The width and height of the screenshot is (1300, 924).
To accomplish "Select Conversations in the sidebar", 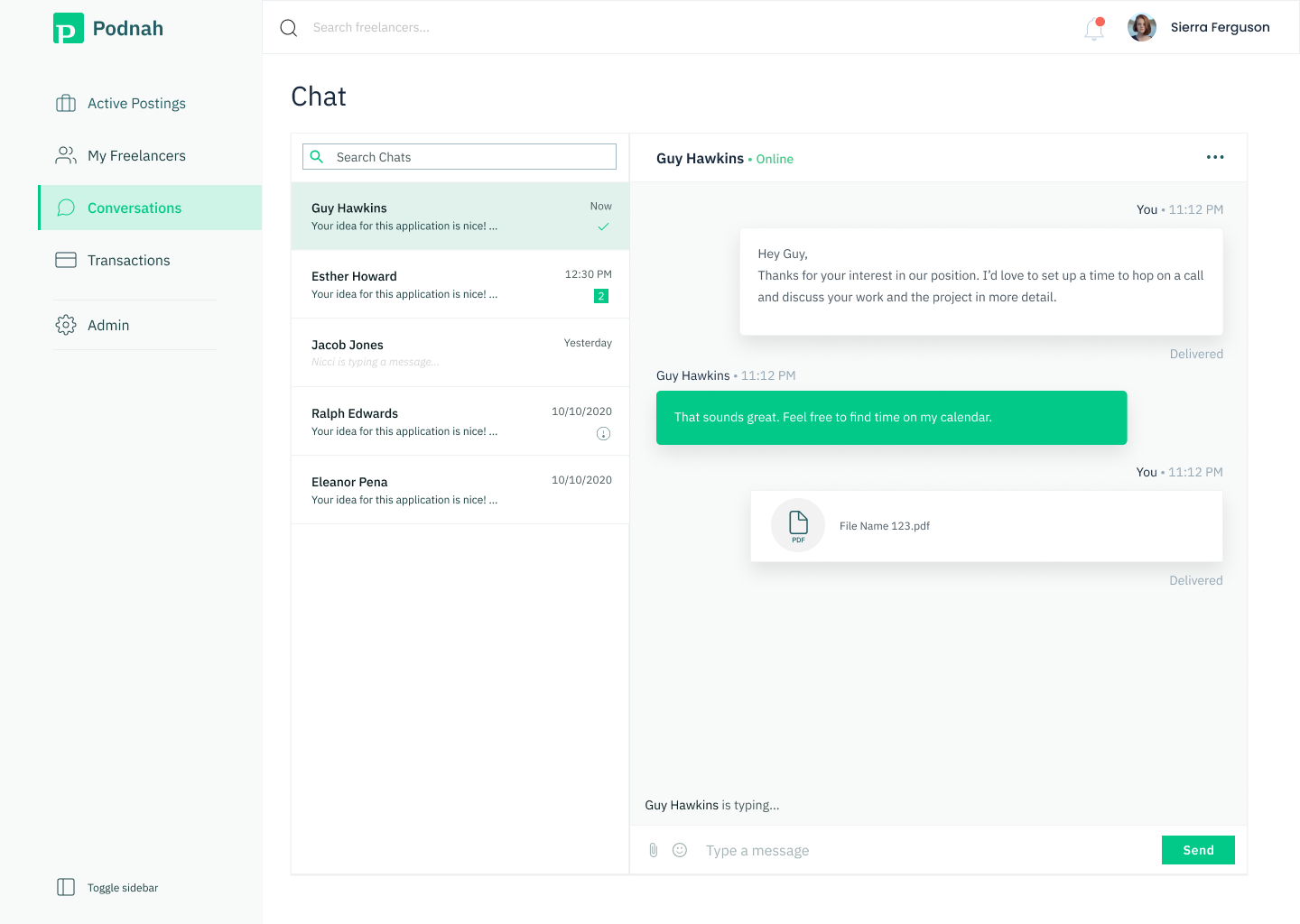I will pyautogui.click(x=150, y=208).
